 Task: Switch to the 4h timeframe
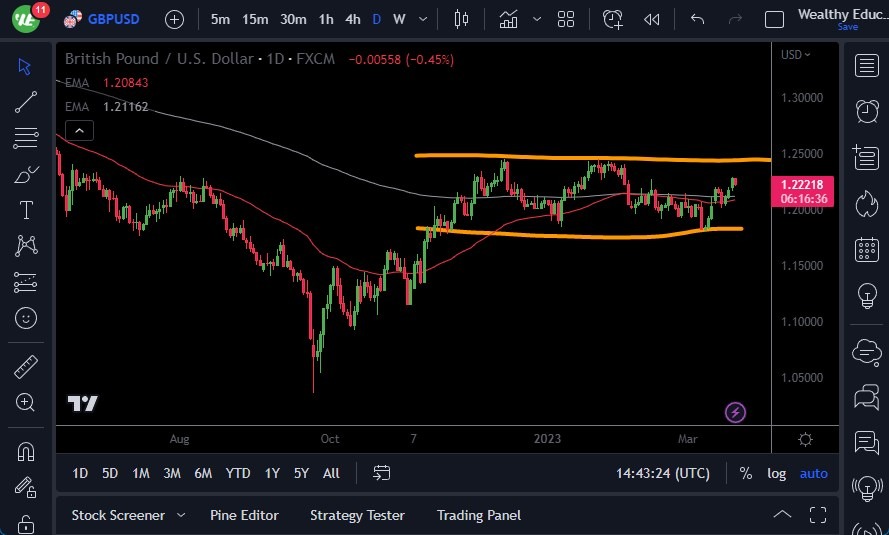click(353, 19)
